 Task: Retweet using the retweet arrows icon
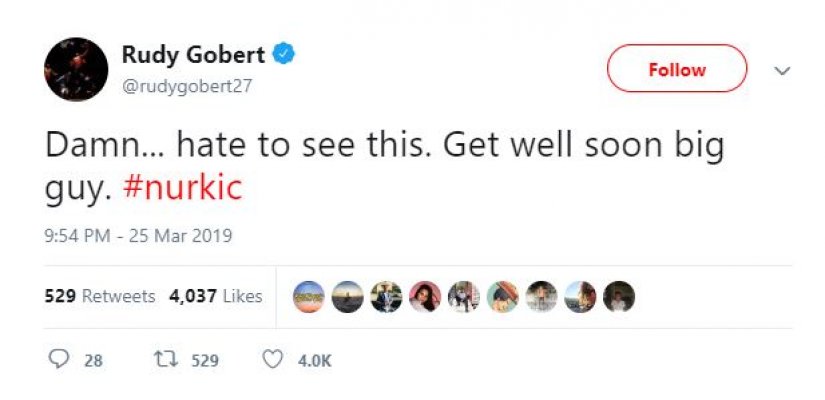[x=159, y=360]
